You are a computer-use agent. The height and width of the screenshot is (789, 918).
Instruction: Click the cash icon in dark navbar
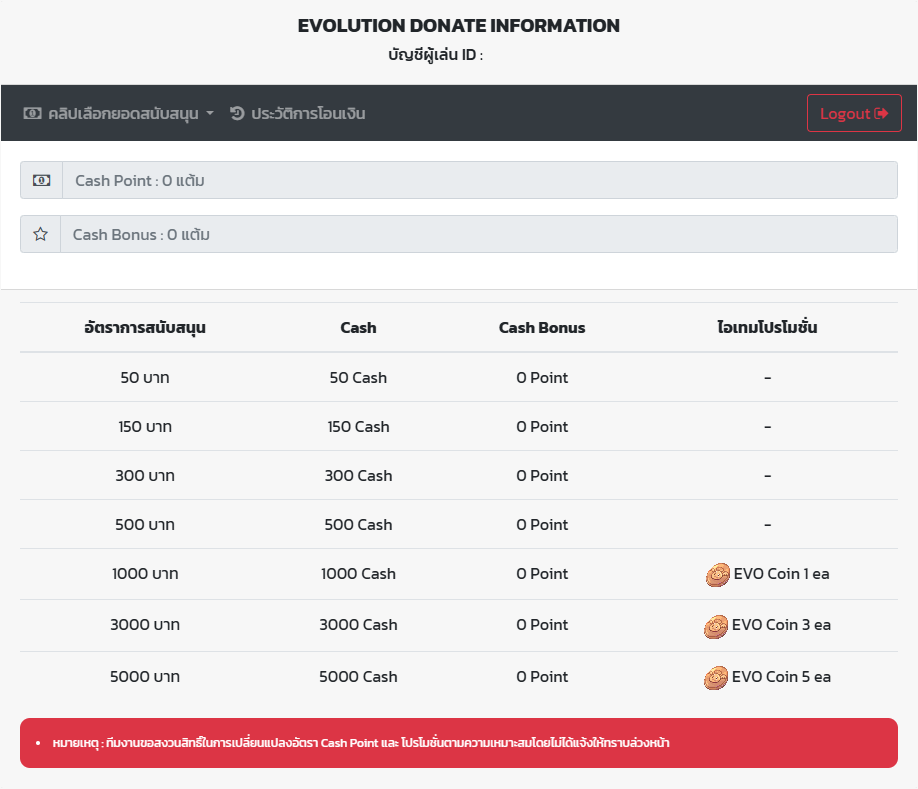[x=32, y=113]
